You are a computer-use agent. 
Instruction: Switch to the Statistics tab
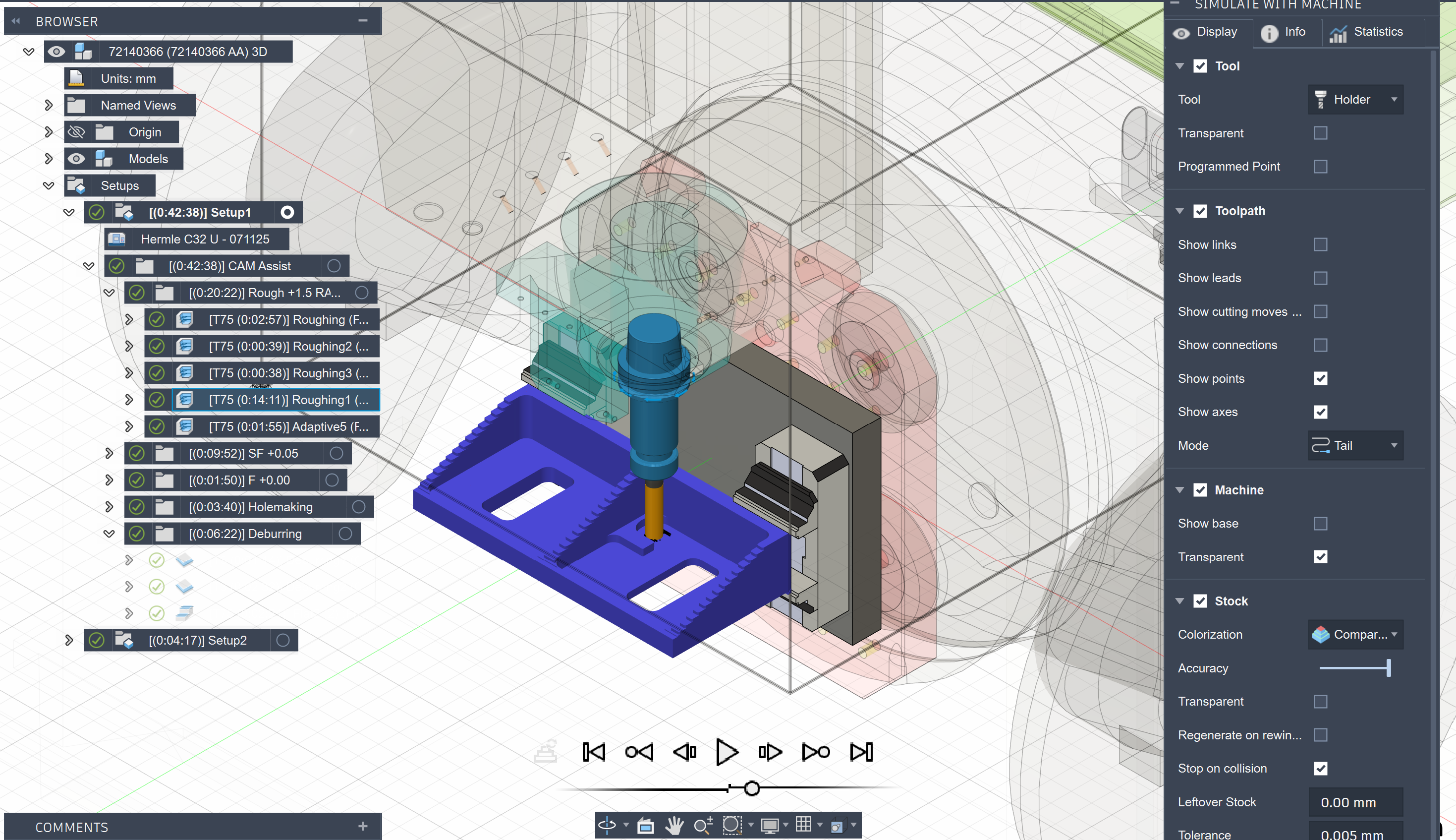[x=1373, y=32]
